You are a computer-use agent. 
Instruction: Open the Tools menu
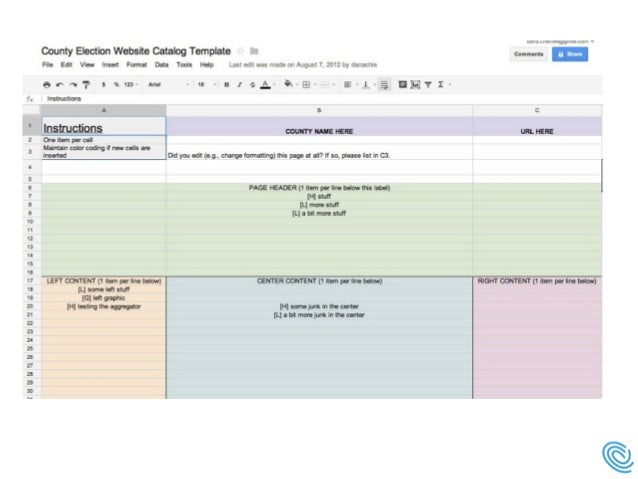184,65
